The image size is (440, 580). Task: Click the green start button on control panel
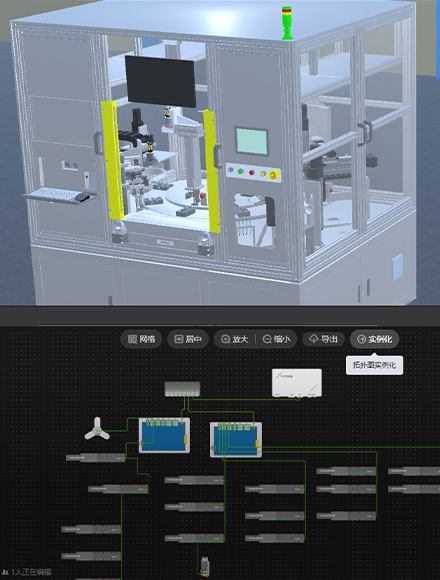click(x=240, y=171)
